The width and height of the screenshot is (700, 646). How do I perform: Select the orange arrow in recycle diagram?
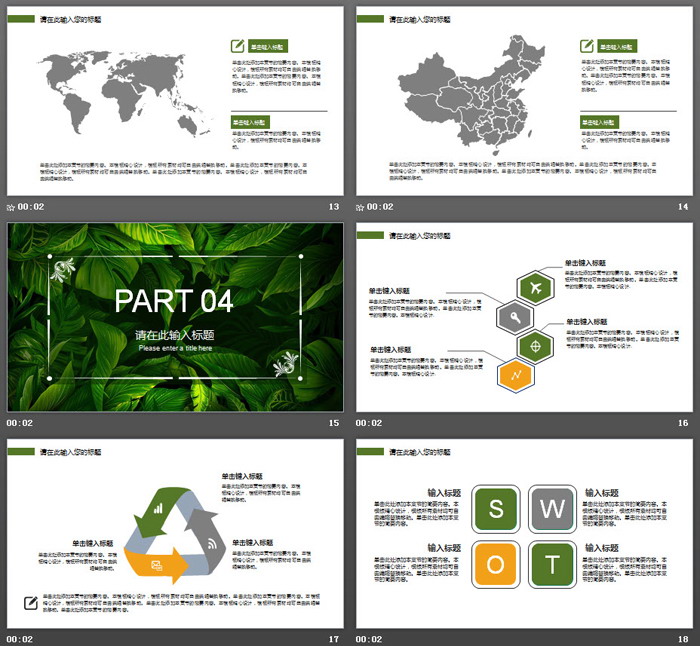tap(161, 567)
